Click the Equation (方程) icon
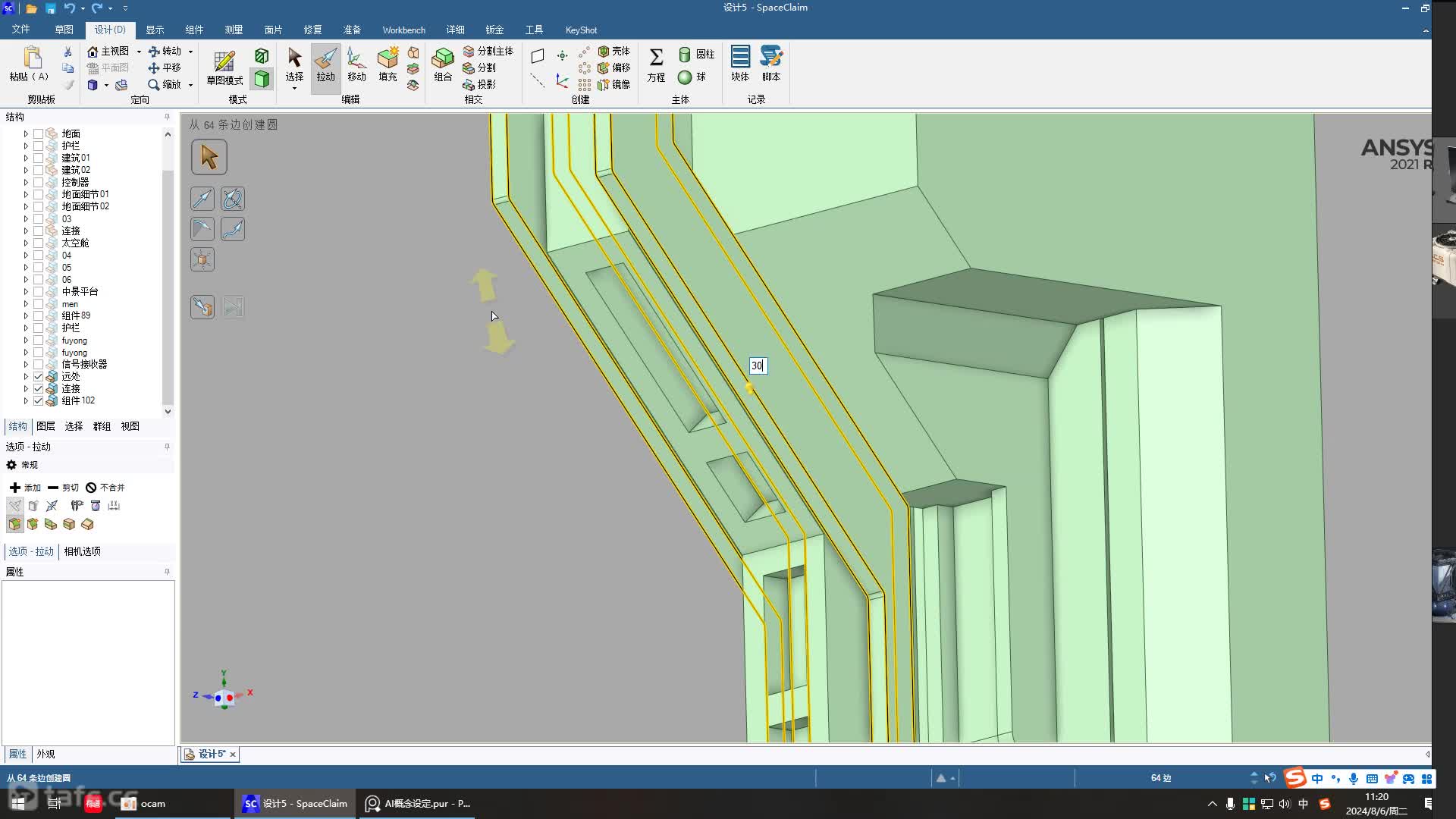1456x819 pixels. (x=656, y=64)
